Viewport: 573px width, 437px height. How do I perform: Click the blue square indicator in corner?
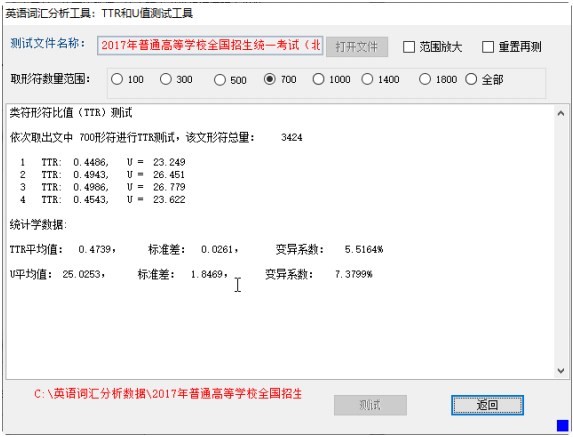pos(562,426)
